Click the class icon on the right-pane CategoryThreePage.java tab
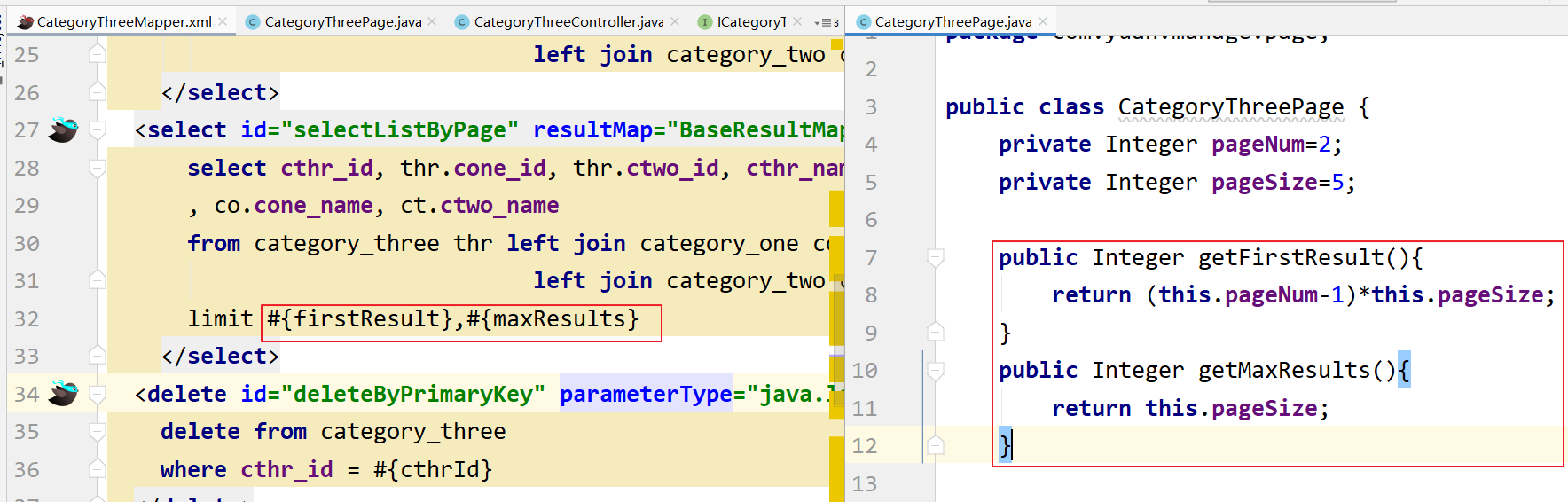The width and height of the screenshot is (1568, 502). 863,21
